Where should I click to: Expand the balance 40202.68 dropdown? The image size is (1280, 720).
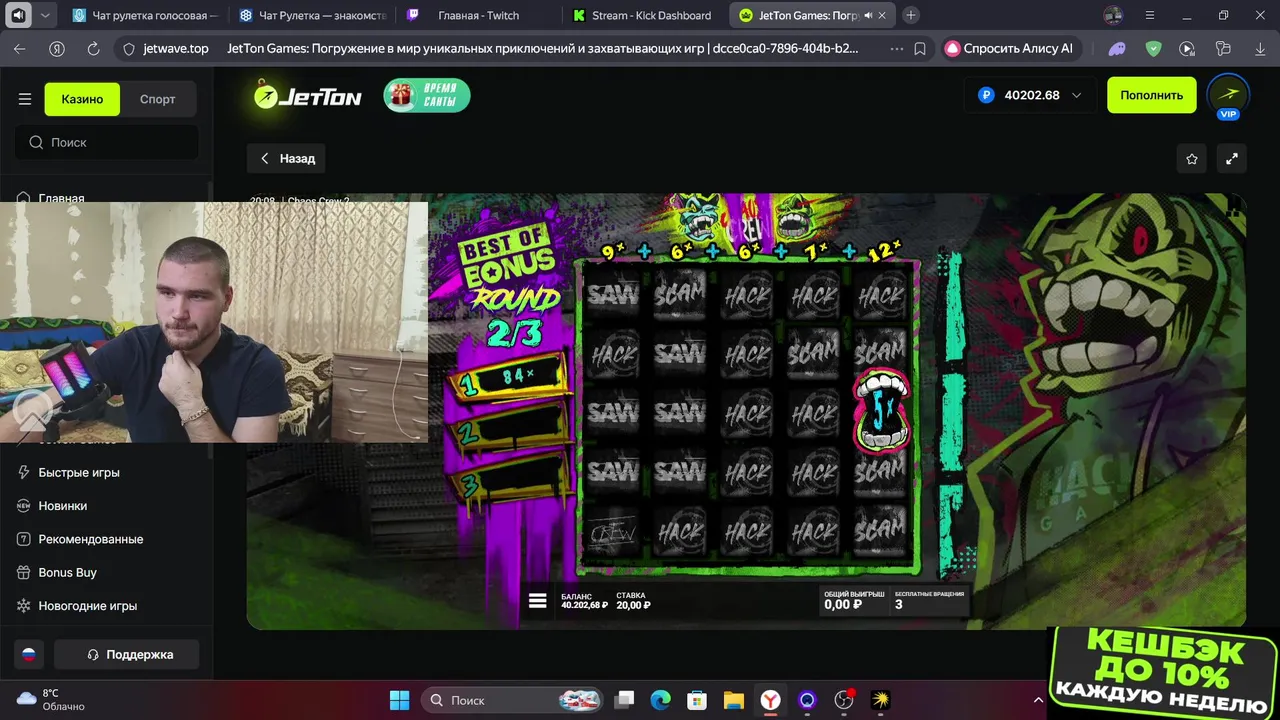click(1030, 95)
